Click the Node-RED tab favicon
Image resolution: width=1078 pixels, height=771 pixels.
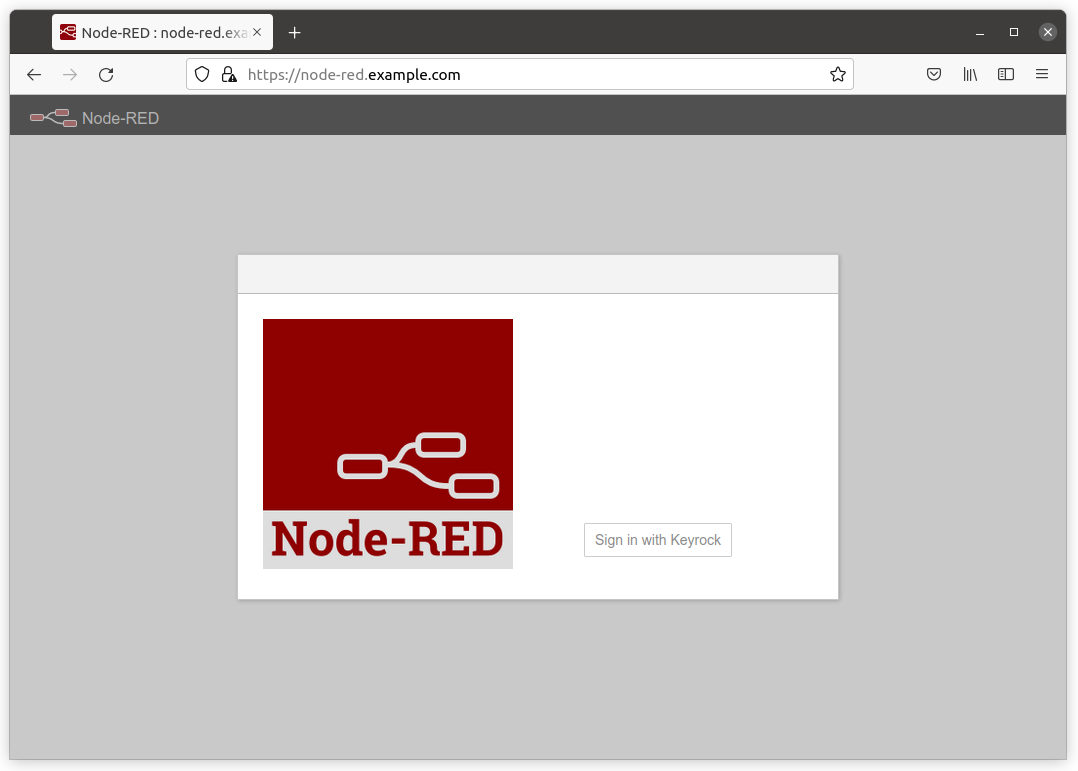pos(68,32)
